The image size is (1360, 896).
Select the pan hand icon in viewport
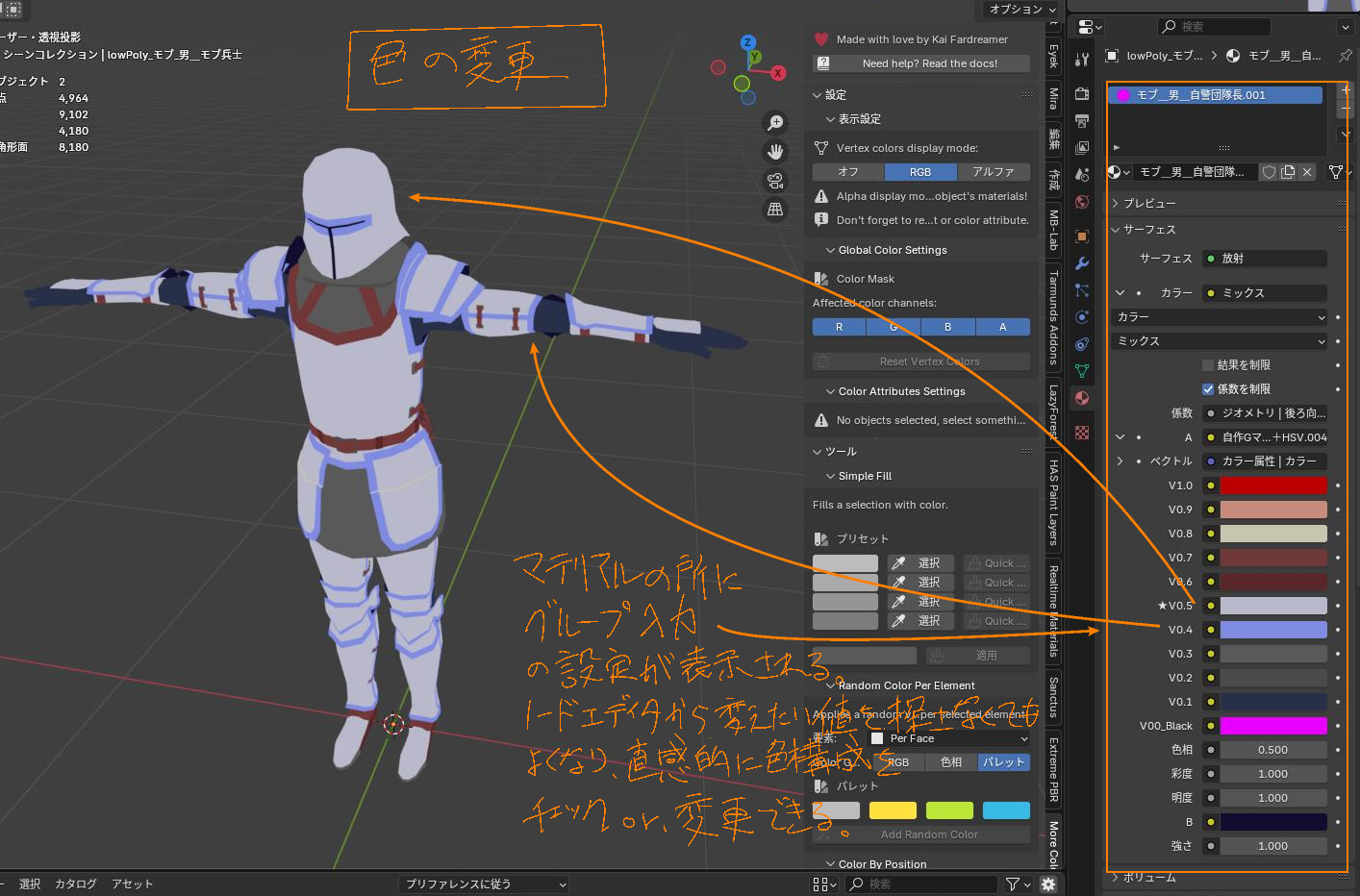coord(775,152)
